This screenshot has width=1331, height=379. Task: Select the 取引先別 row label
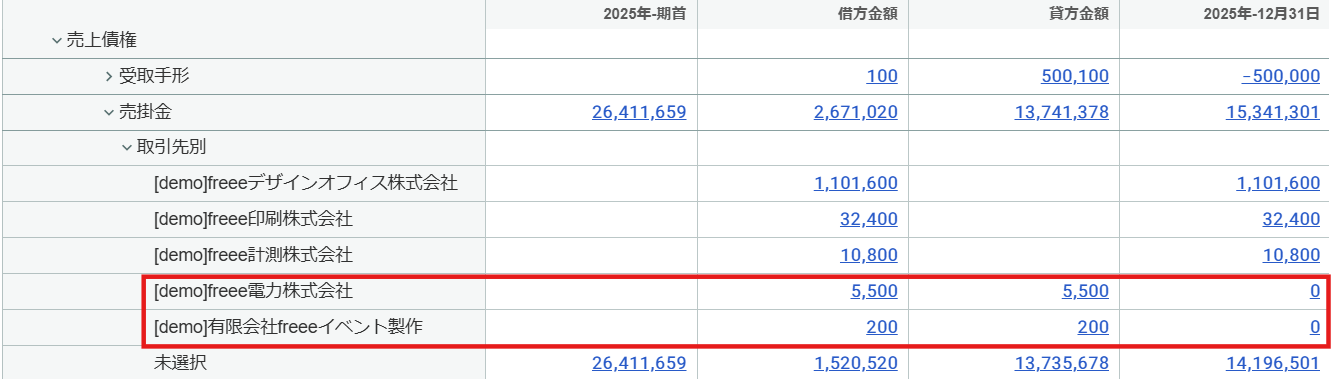coord(171,148)
